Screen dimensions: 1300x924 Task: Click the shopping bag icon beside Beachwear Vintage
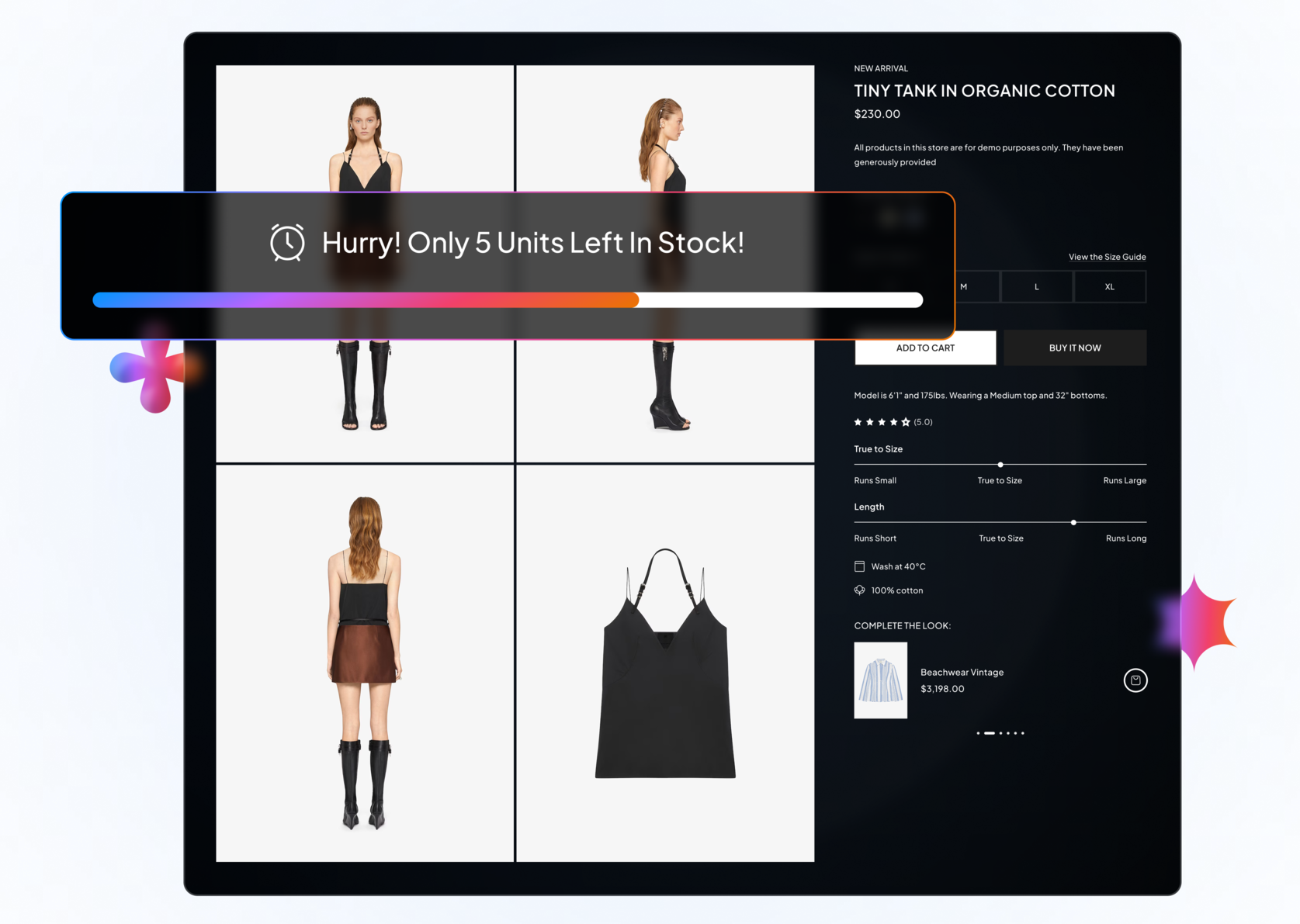click(x=1135, y=680)
